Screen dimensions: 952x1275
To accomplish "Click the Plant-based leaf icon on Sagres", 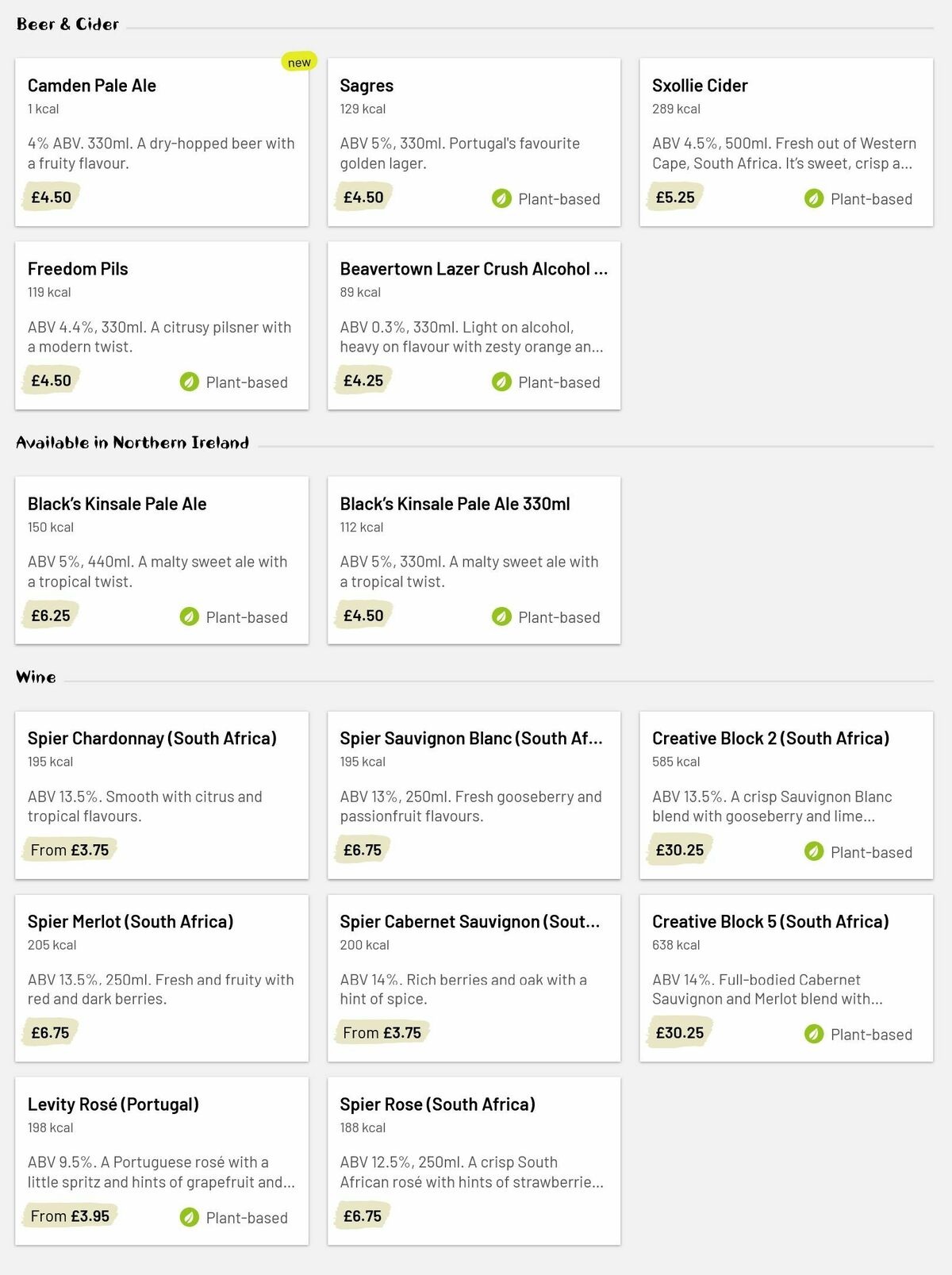I will pos(501,198).
